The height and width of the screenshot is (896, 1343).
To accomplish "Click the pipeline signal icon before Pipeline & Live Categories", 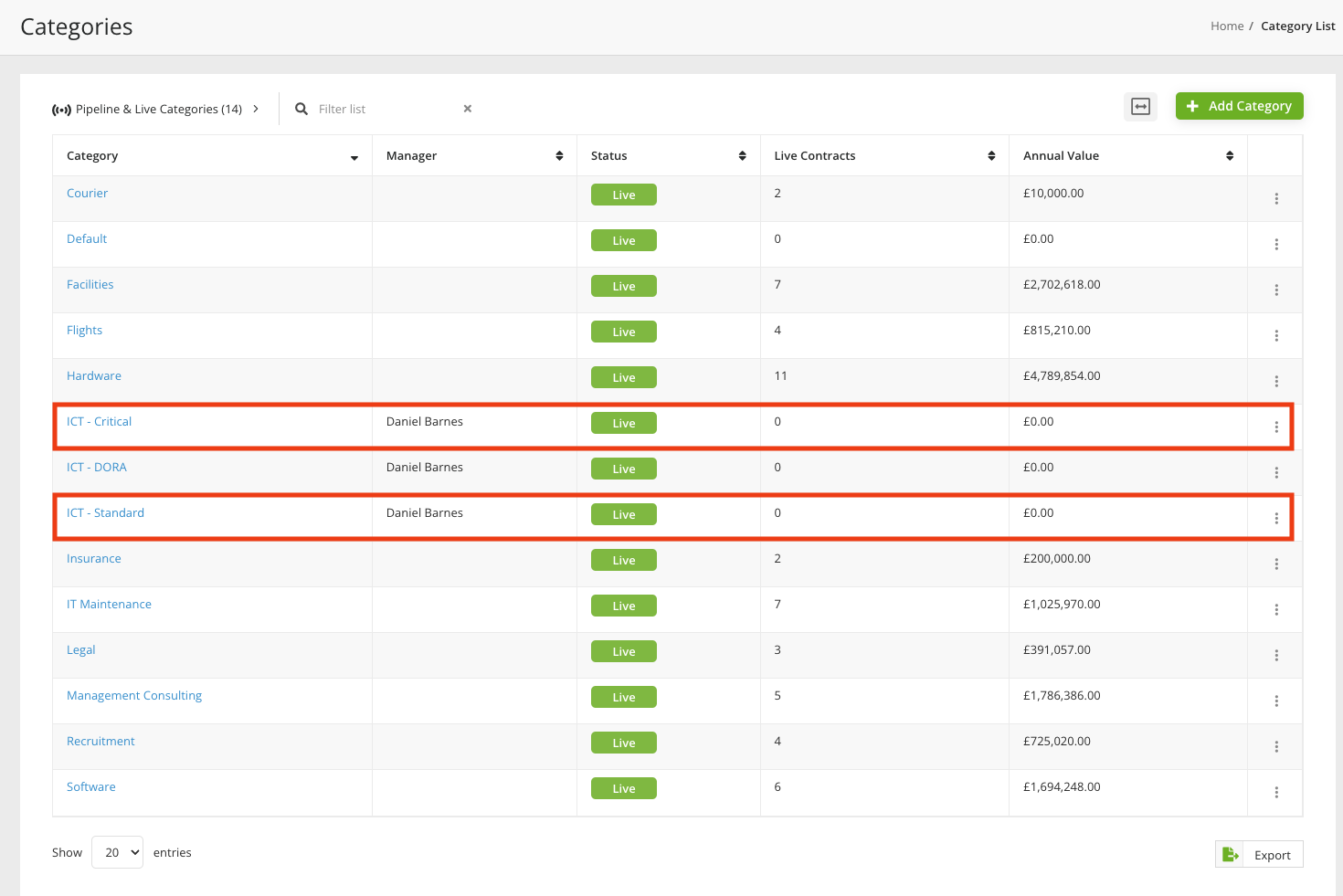I will [61, 109].
